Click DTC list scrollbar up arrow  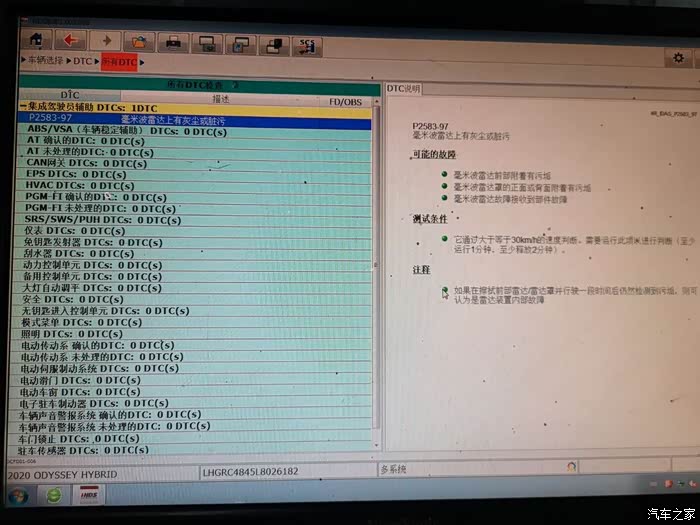[x=376, y=103]
